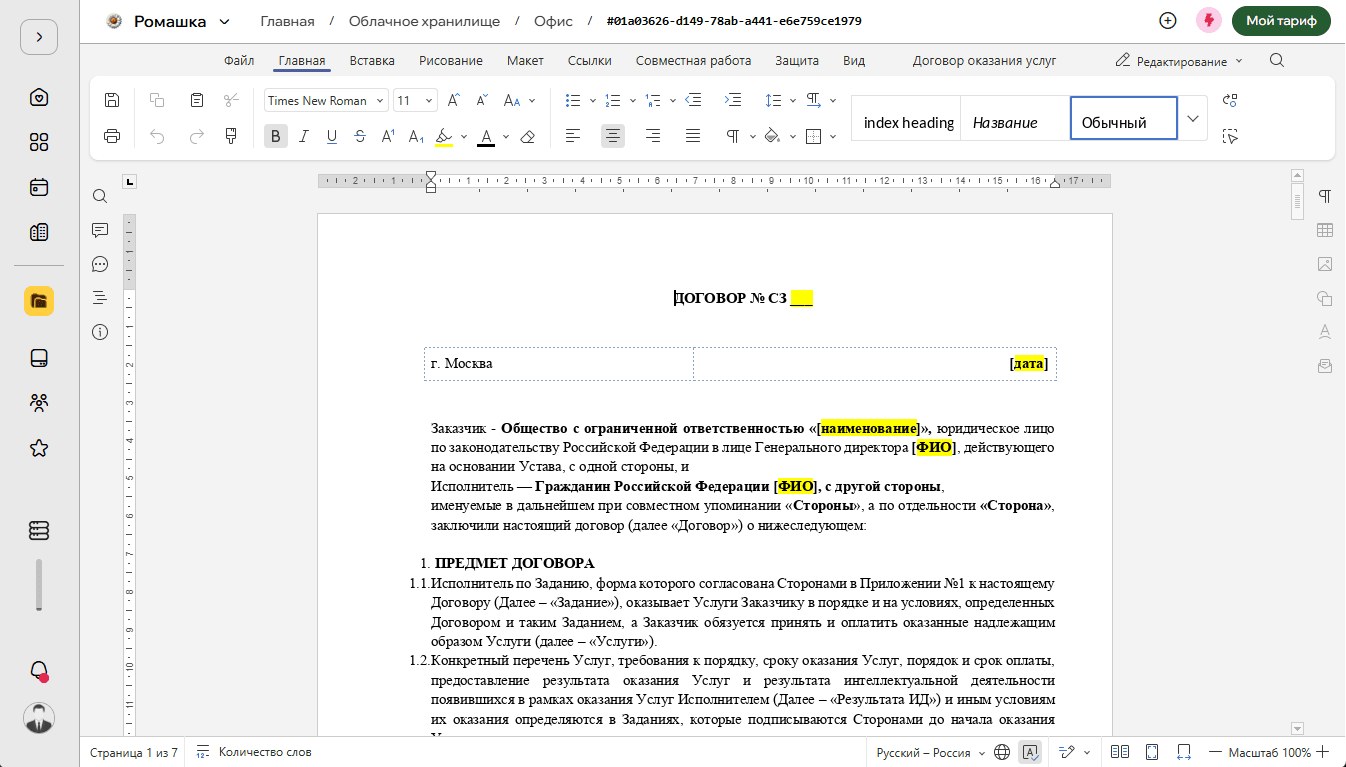Image resolution: width=1346 pixels, height=767 pixels.
Task: Open notifications bell in the left rail
Action: [x=39, y=670]
